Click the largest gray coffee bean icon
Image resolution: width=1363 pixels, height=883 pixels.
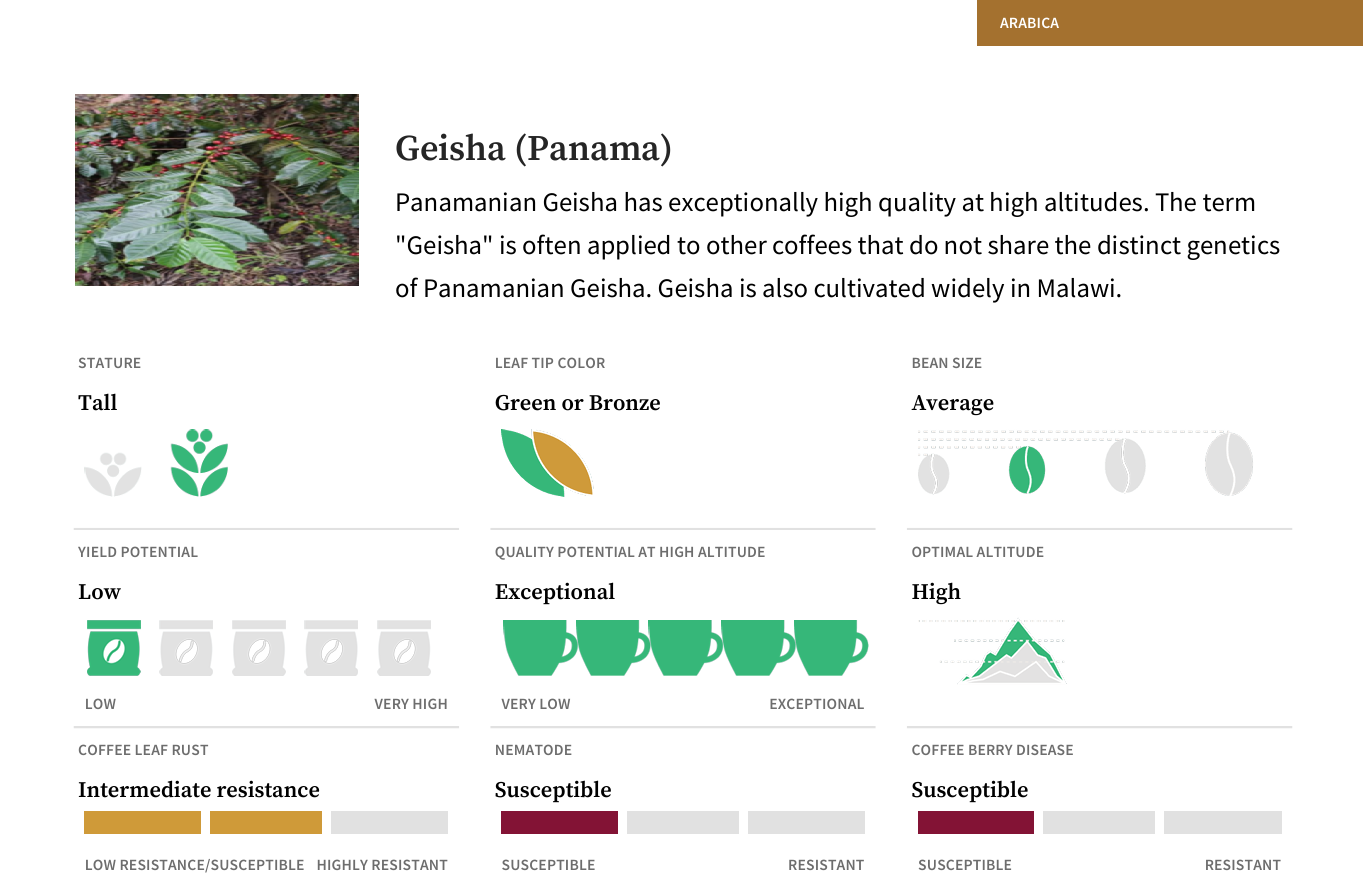click(1229, 464)
